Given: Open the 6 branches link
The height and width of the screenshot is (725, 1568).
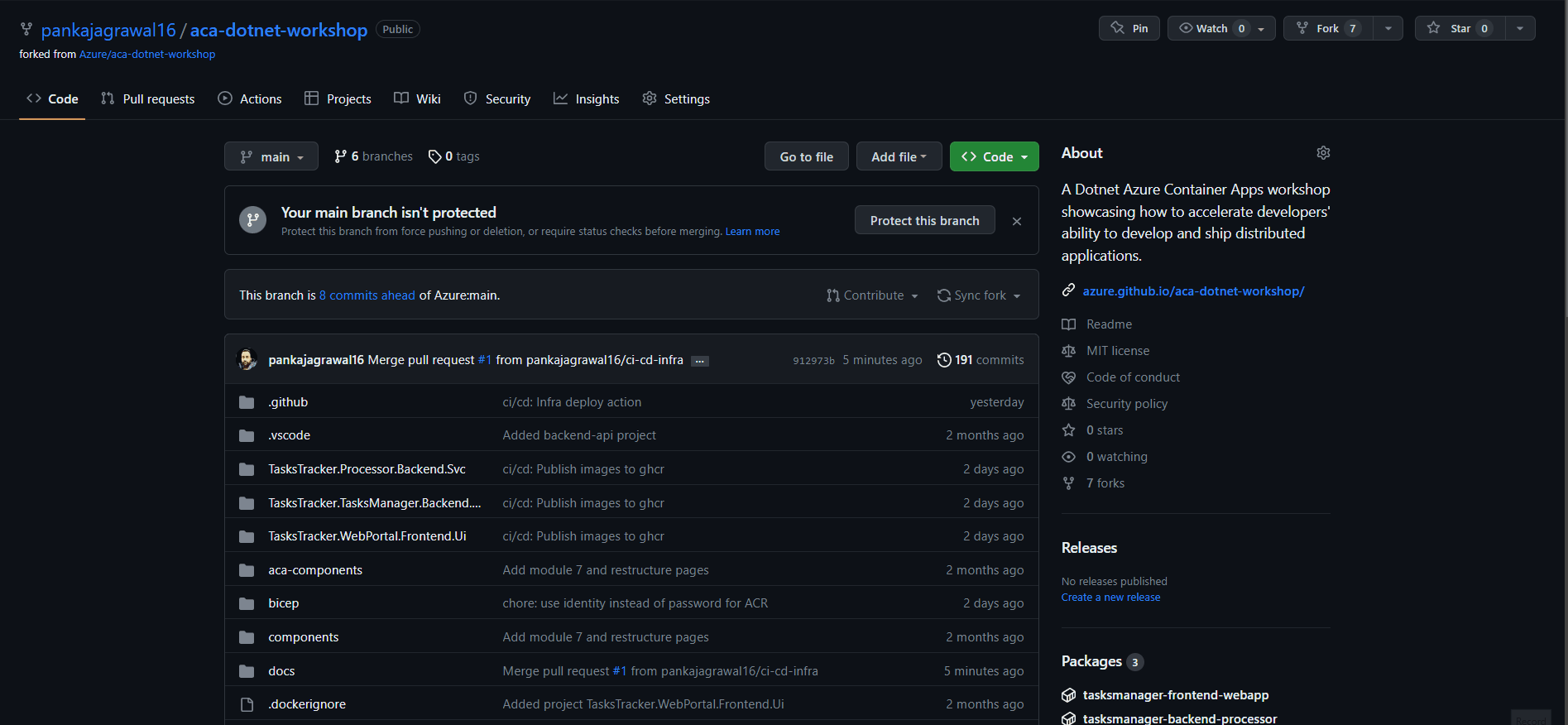Looking at the screenshot, I should [x=373, y=156].
